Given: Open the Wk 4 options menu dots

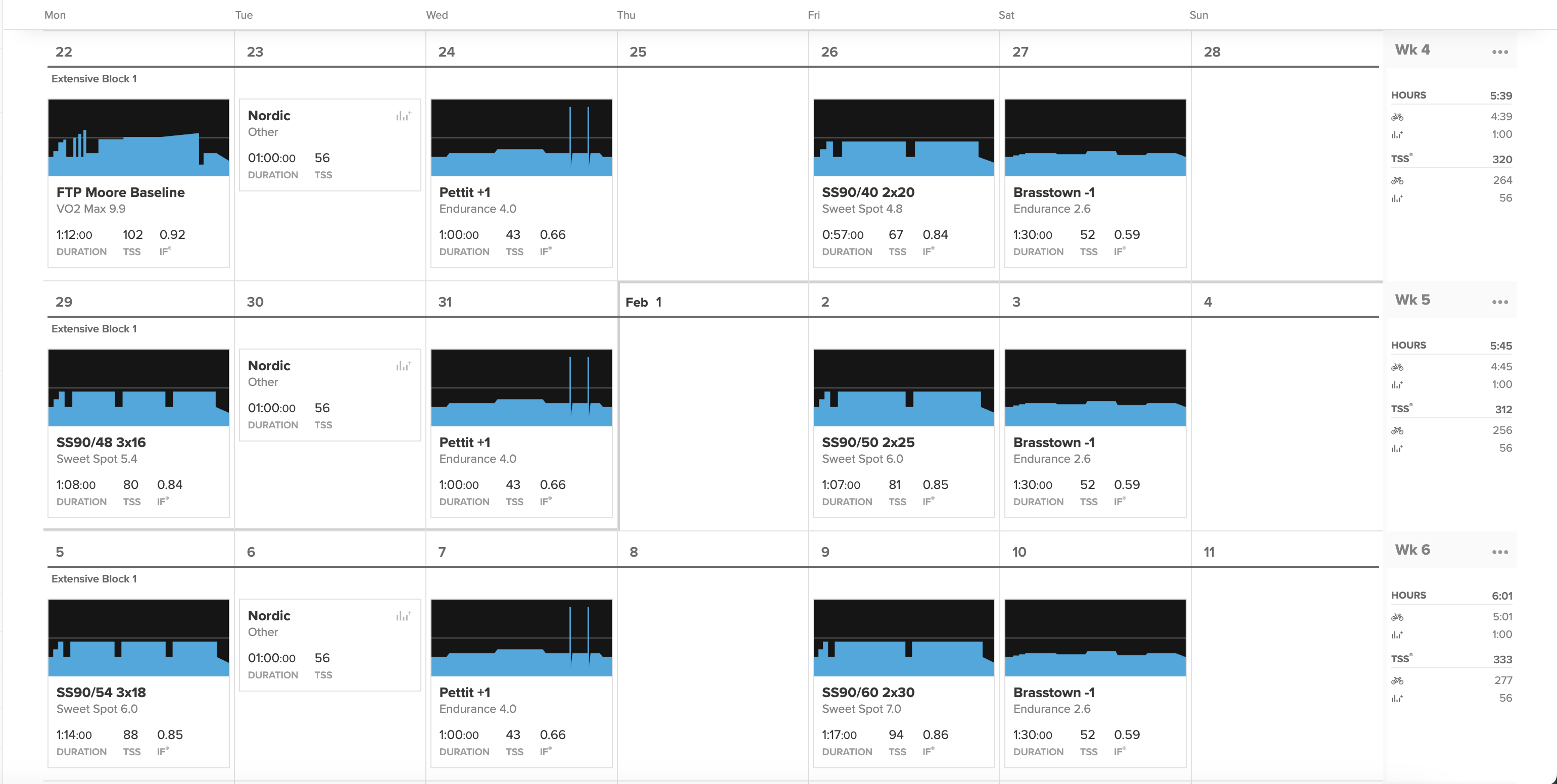Looking at the screenshot, I should coord(1499,52).
